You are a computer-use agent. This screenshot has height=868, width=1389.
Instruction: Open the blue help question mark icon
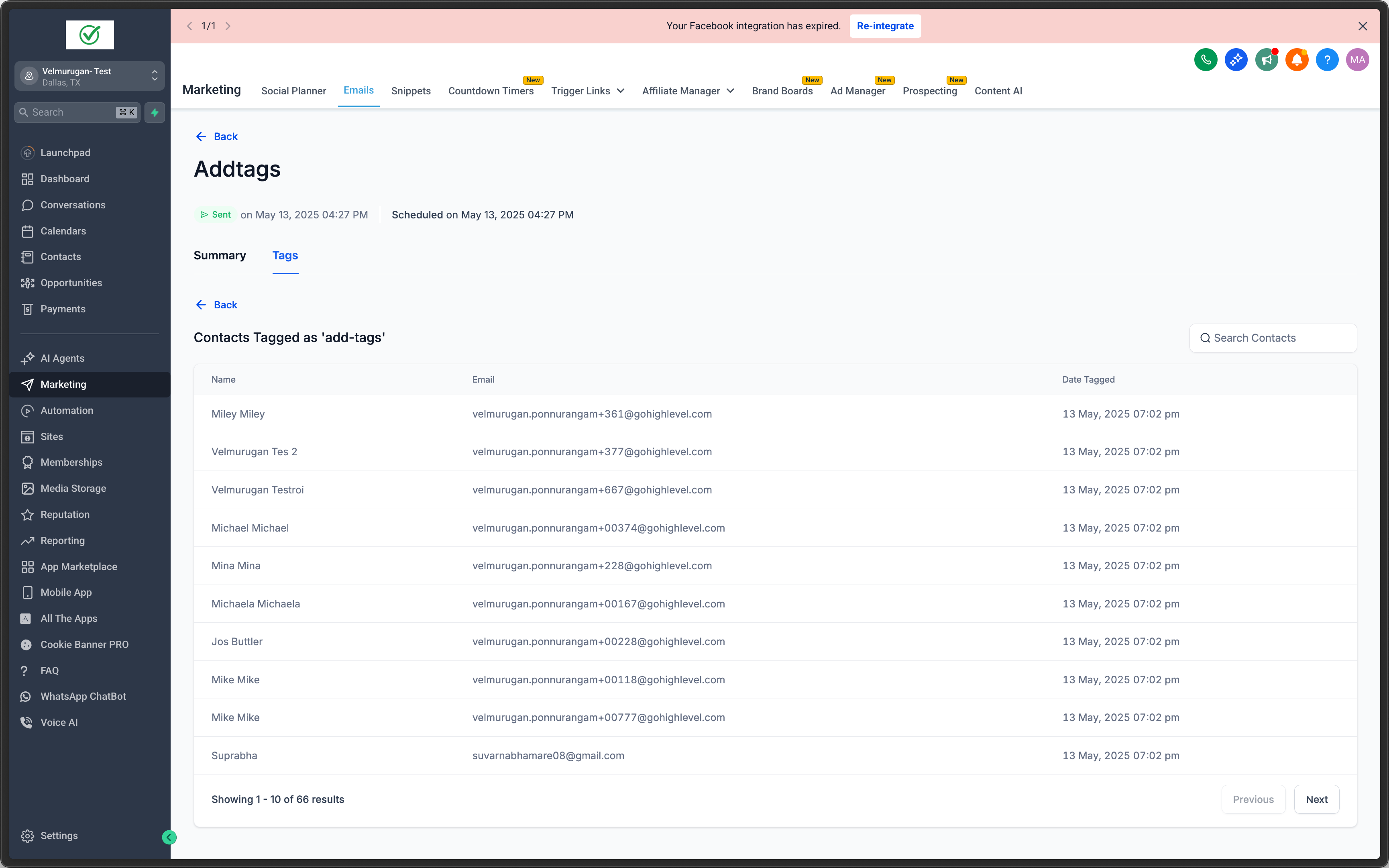(x=1327, y=60)
